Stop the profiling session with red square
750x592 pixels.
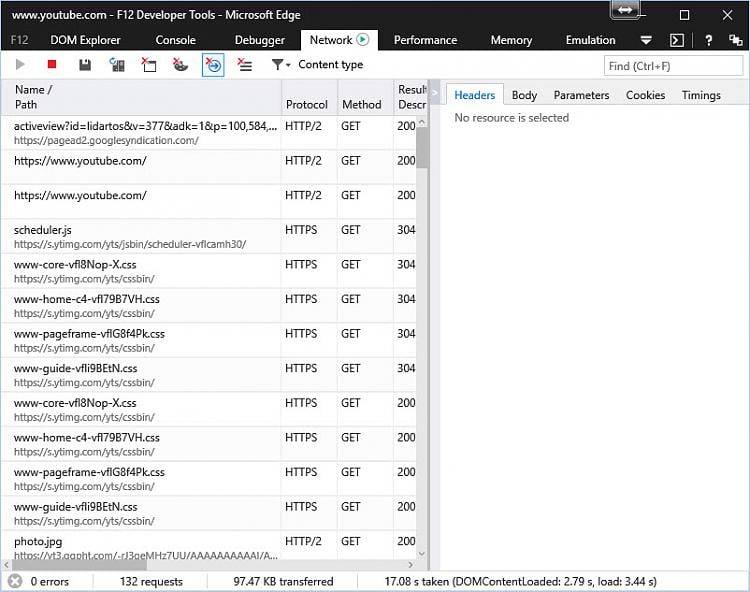click(x=52, y=64)
